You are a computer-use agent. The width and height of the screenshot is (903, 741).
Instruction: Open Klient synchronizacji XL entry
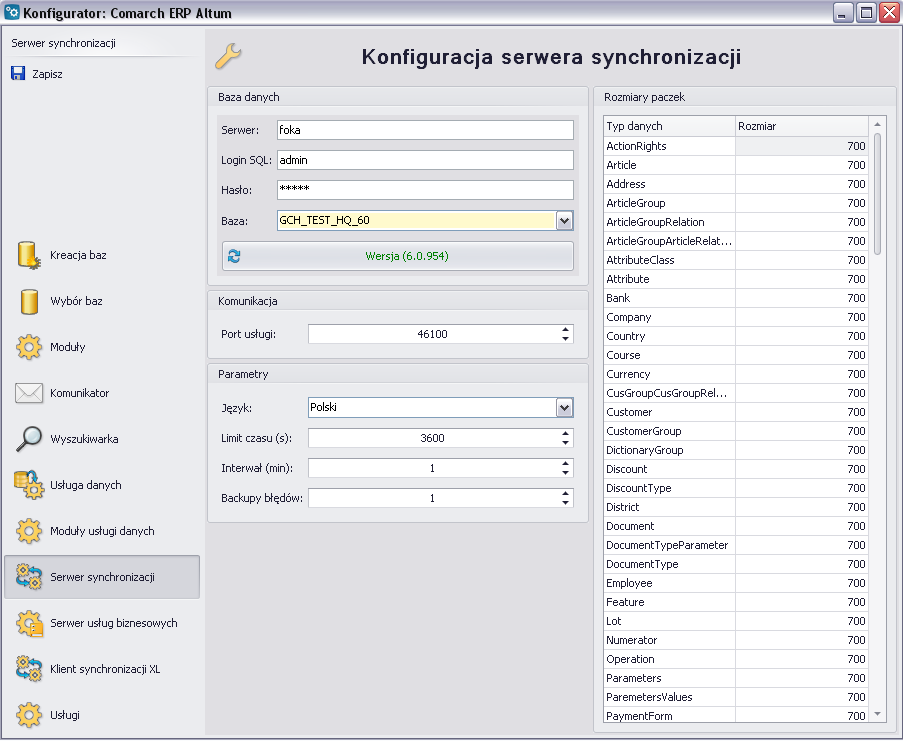(105, 669)
